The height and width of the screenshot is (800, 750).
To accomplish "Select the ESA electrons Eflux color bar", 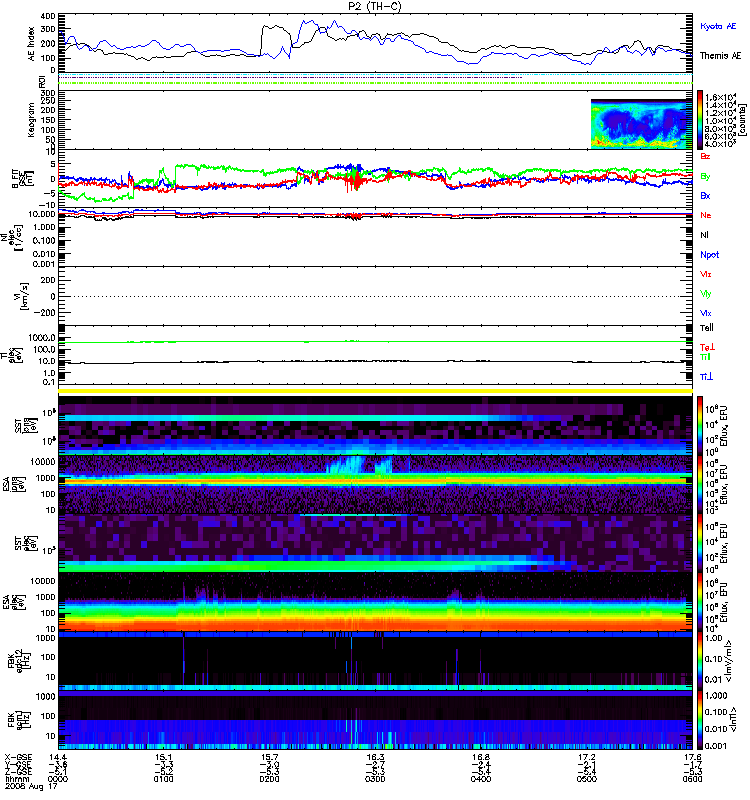I will click(x=700, y=602).
